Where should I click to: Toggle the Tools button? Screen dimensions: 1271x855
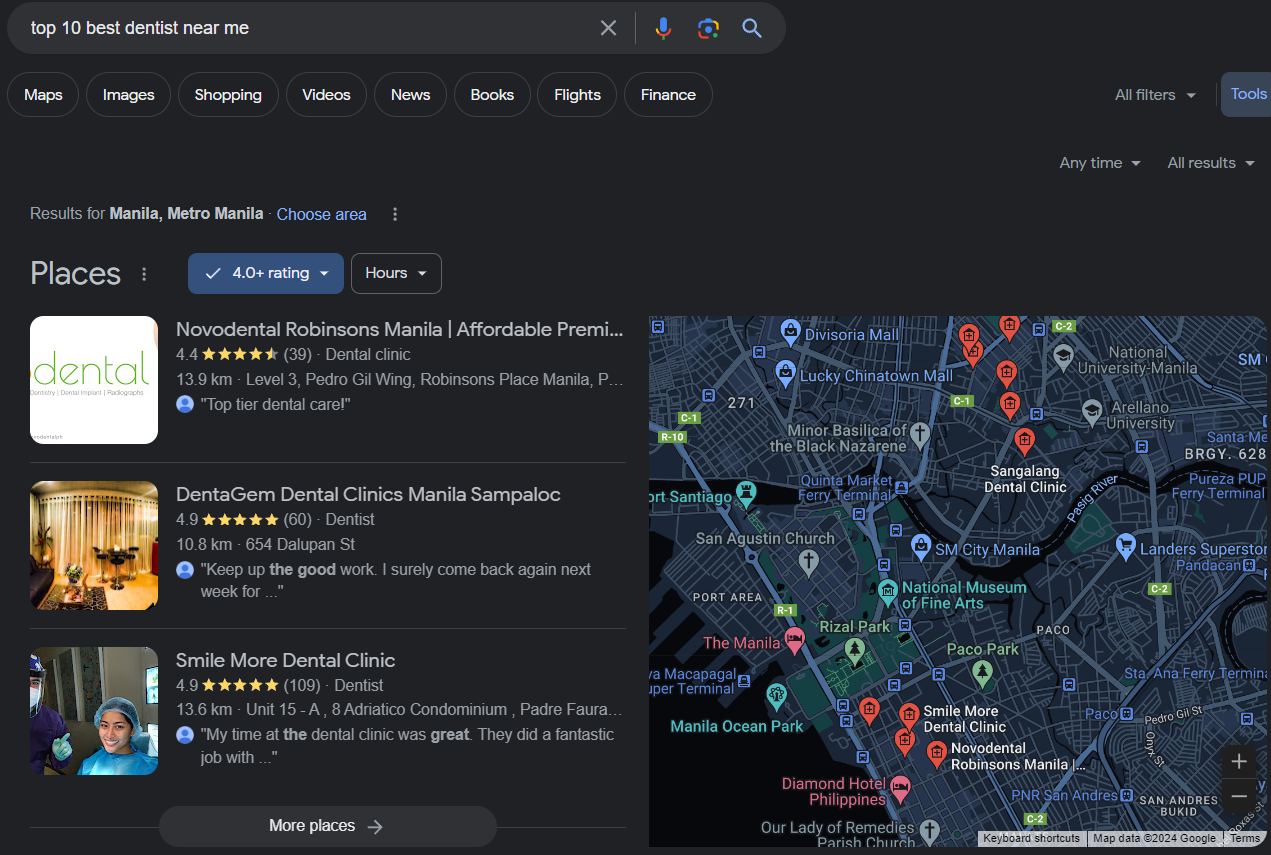(x=1247, y=94)
